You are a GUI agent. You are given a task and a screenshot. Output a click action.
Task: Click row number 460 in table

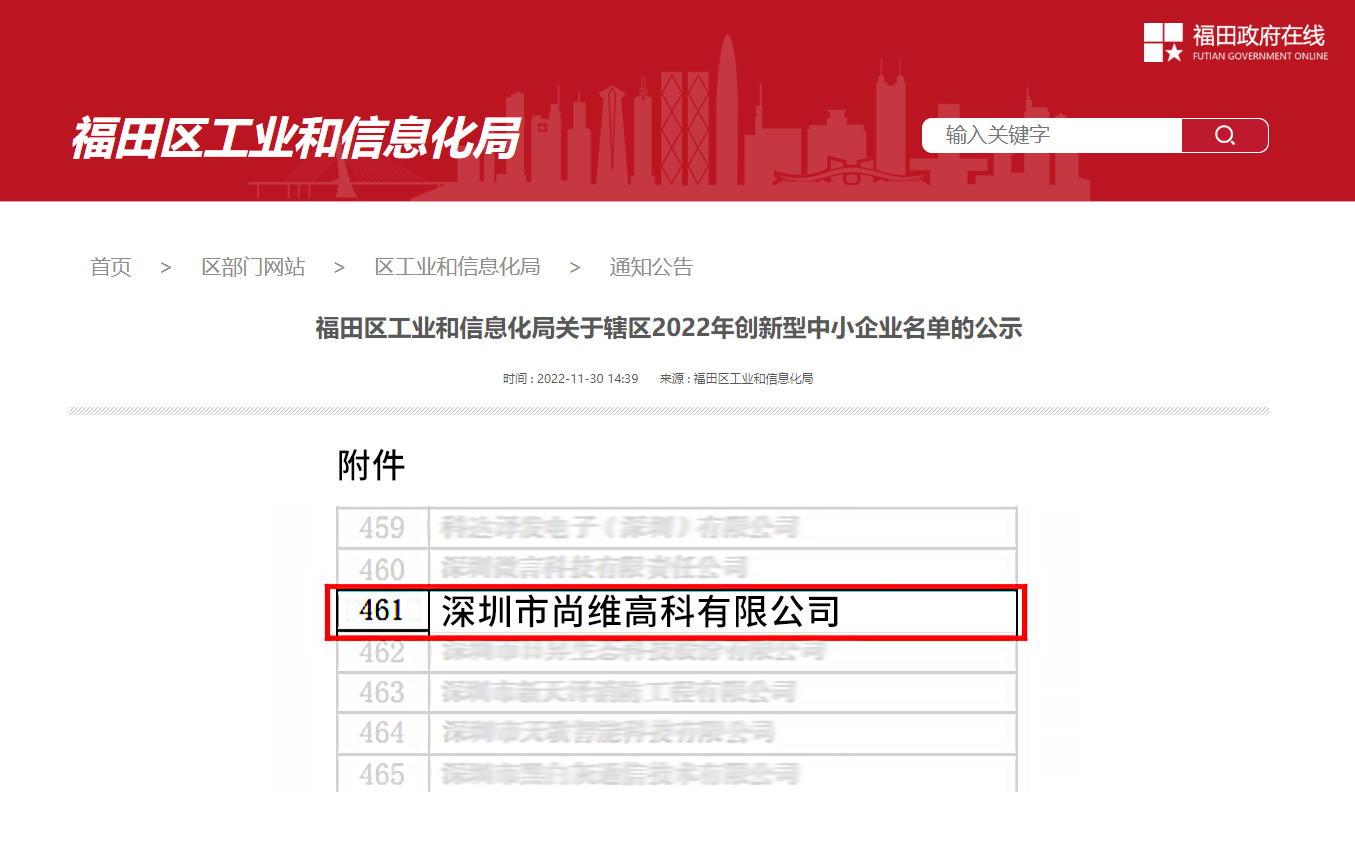point(383,569)
